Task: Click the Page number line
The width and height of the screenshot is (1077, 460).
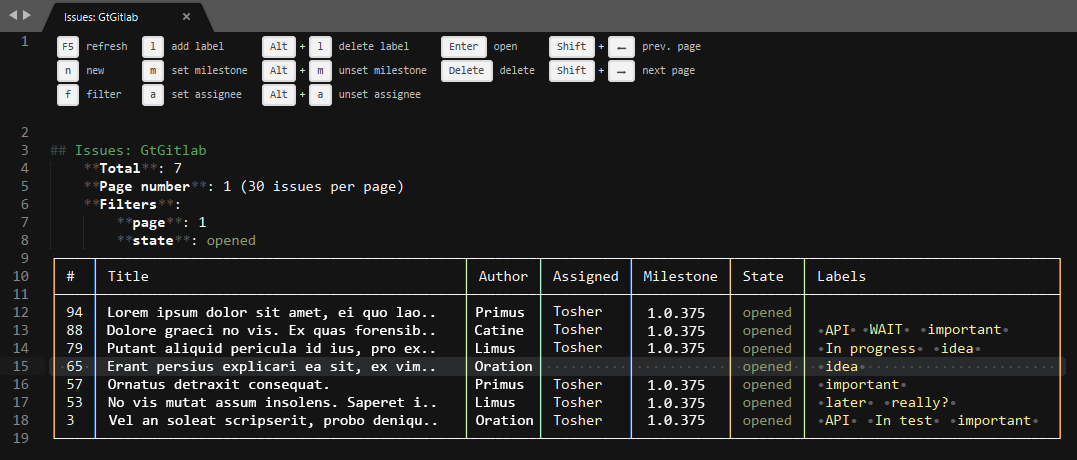Action: click(x=243, y=186)
